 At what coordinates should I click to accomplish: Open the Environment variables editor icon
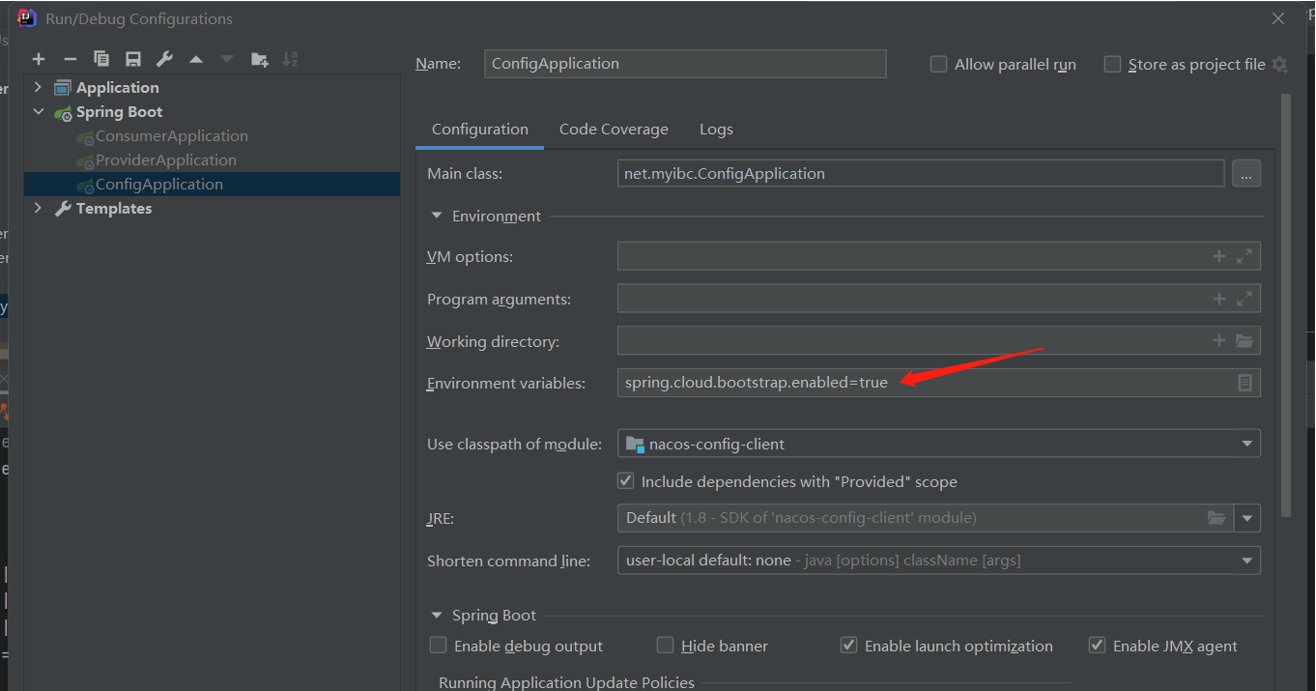[x=1244, y=383]
